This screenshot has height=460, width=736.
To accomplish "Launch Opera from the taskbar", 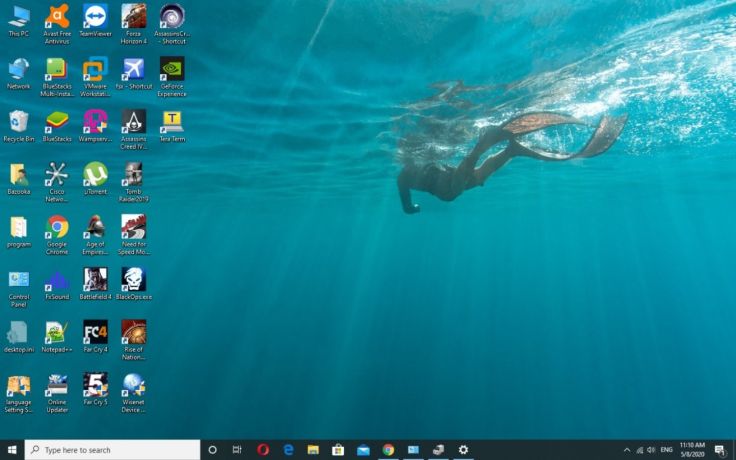I will tap(263, 450).
